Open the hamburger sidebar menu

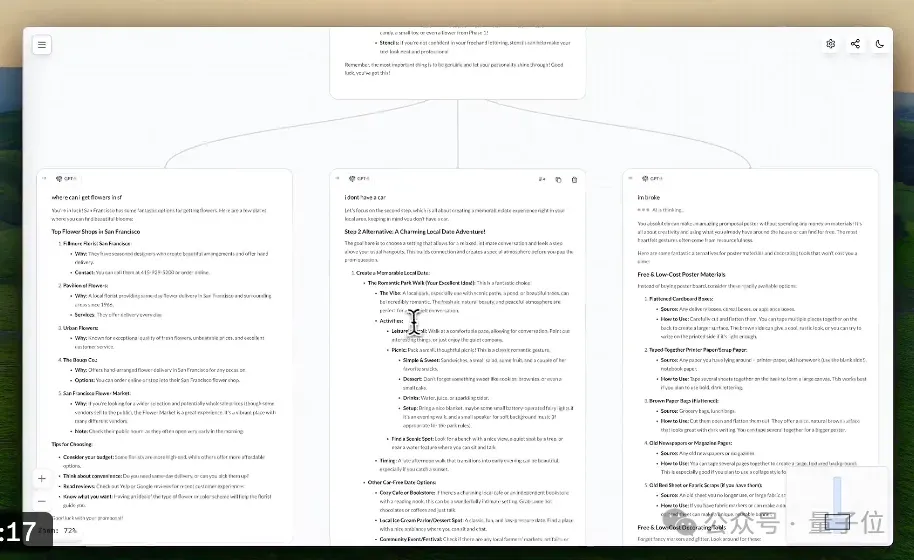[x=41, y=45]
